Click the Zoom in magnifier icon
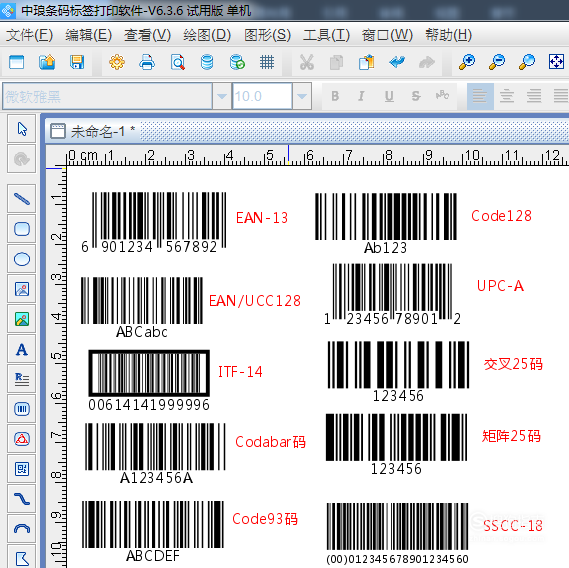The height and width of the screenshot is (568, 569). coord(467,62)
